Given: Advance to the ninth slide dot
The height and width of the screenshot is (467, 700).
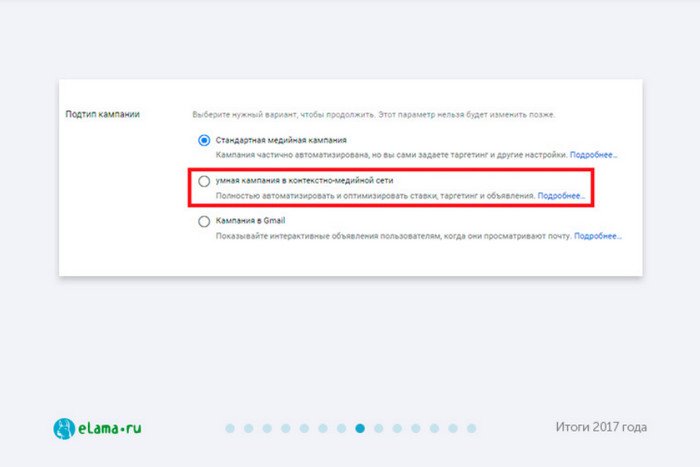Looking at the screenshot, I should [379, 428].
